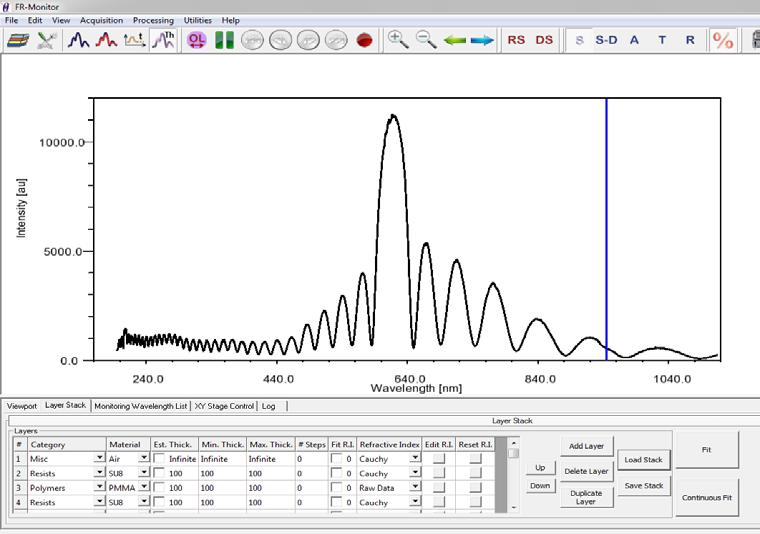
Task: Switch to the Viewport tab
Action: [22, 406]
